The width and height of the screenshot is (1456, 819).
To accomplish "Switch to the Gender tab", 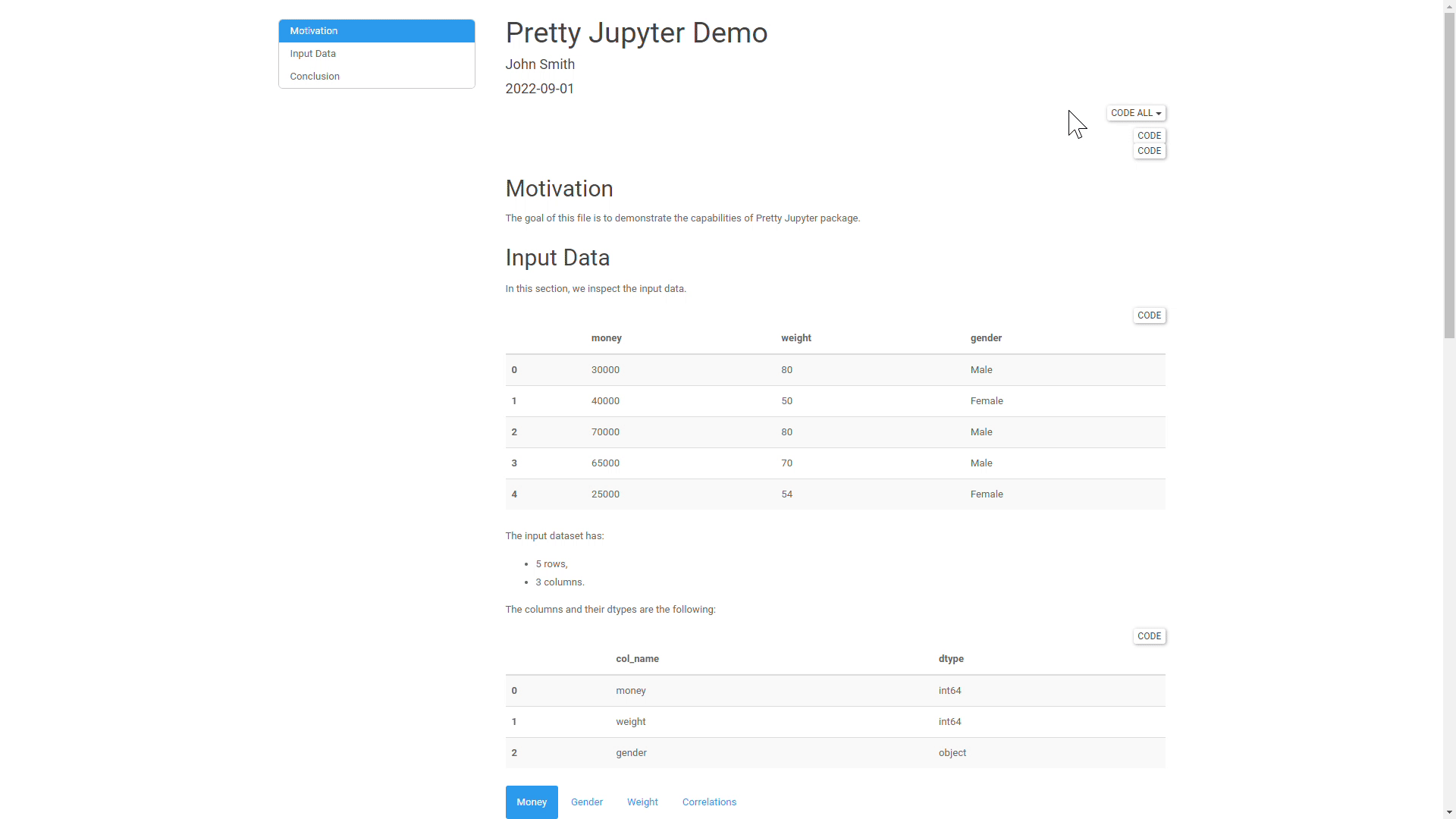I will [586, 802].
